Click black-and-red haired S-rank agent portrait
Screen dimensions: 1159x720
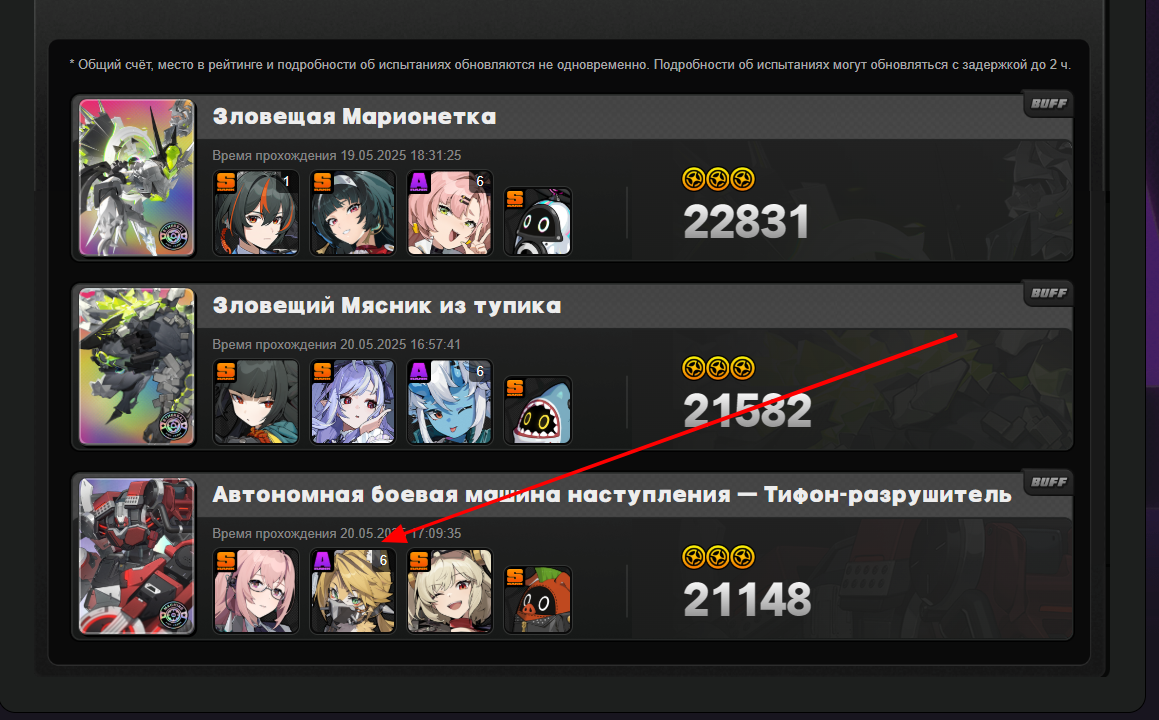(256, 213)
